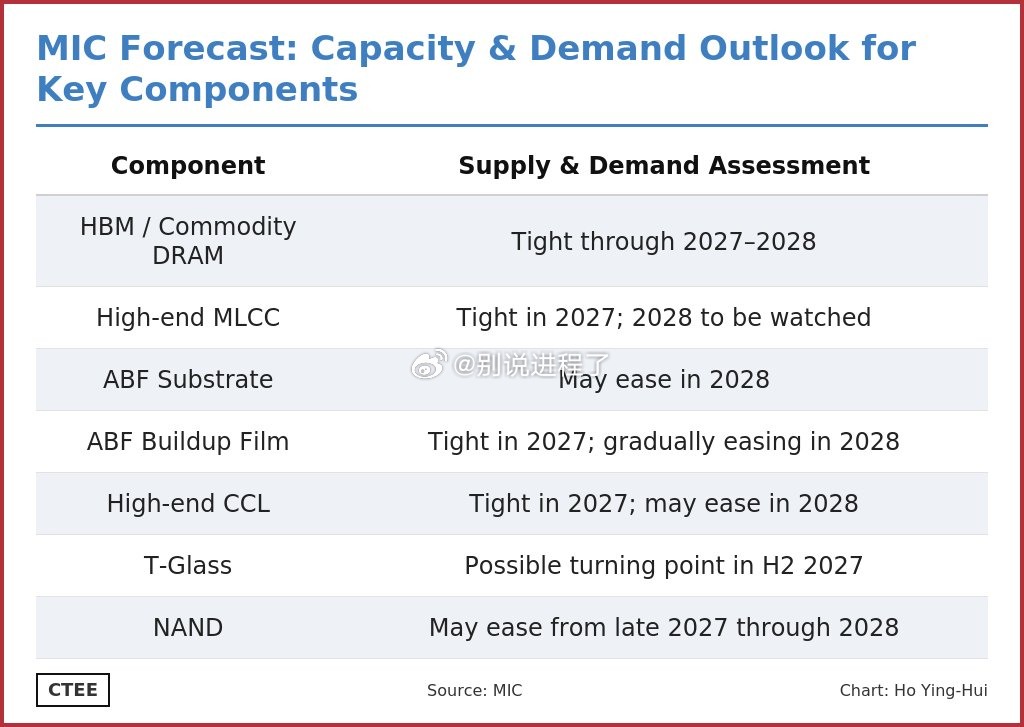Screen dimensions: 1024x727
Task: Click the CTEE logo box
Action: [72, 690]
